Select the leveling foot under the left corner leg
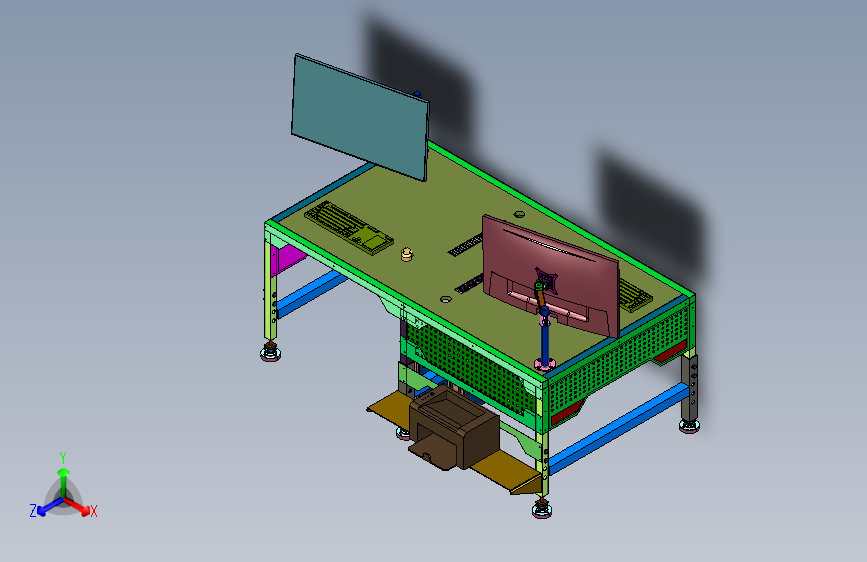 tap(270, 352)
